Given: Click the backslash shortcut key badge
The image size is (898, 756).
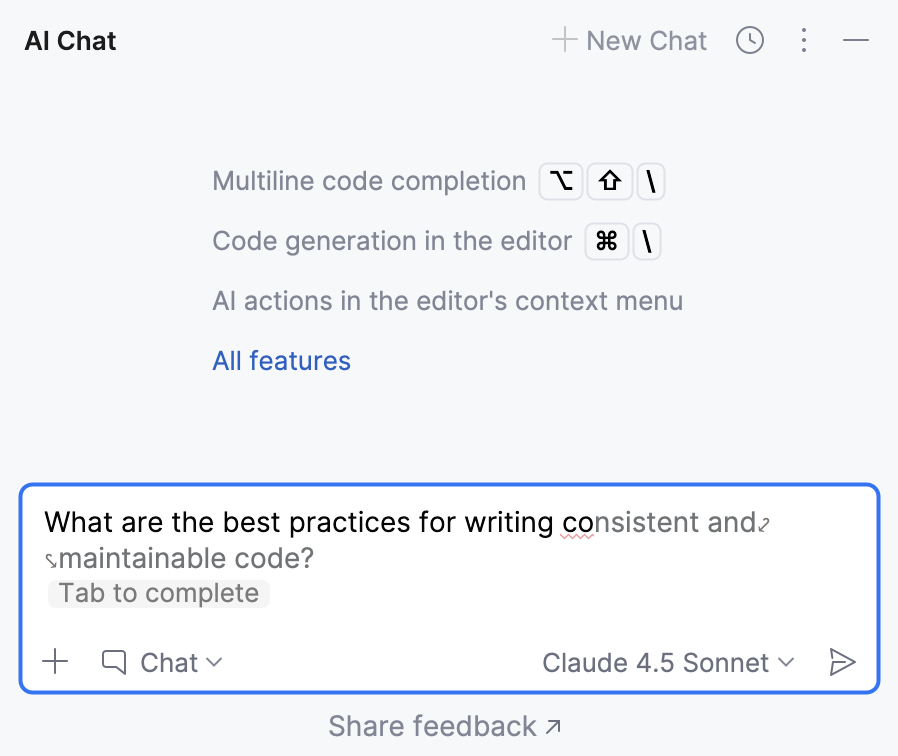Looking at the screenshot, I should pyautogui.click(x=651, y=181).
